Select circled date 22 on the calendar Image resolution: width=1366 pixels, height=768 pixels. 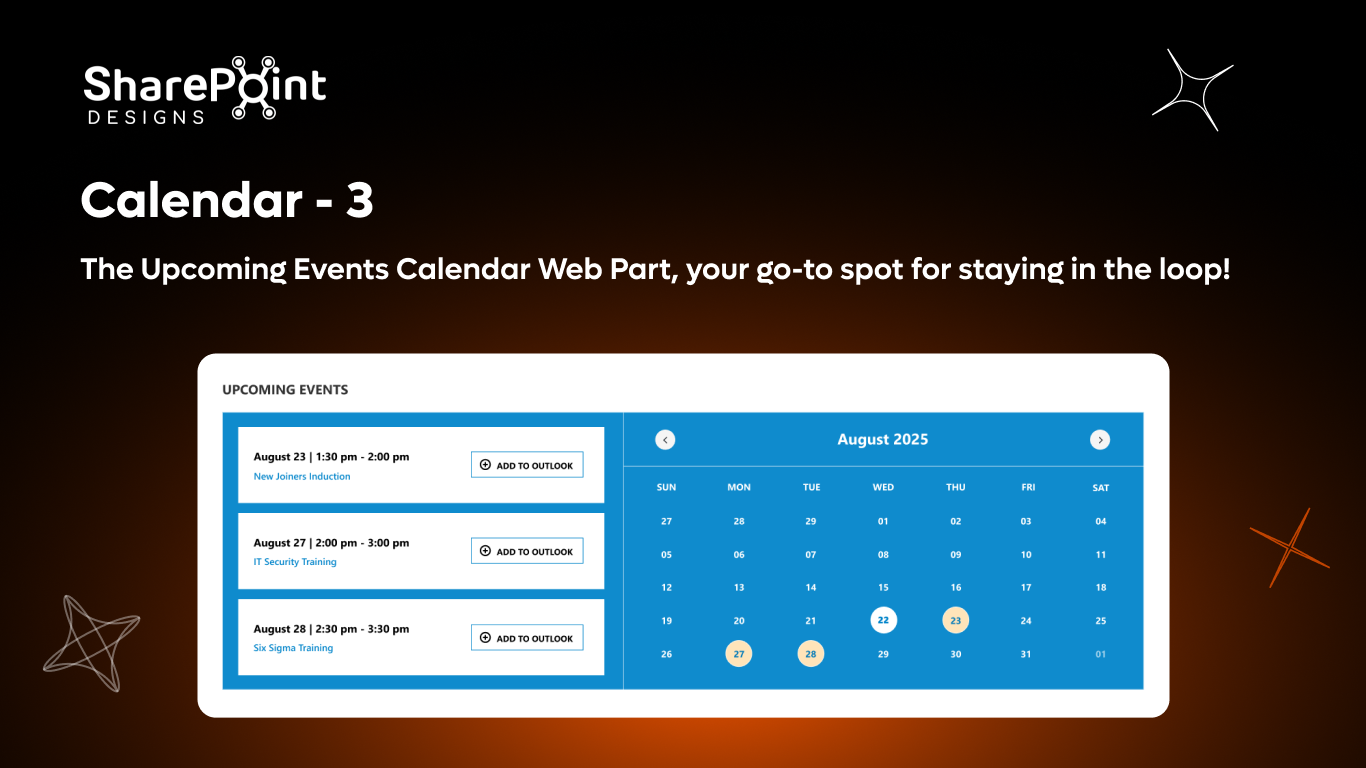(883, 620)
